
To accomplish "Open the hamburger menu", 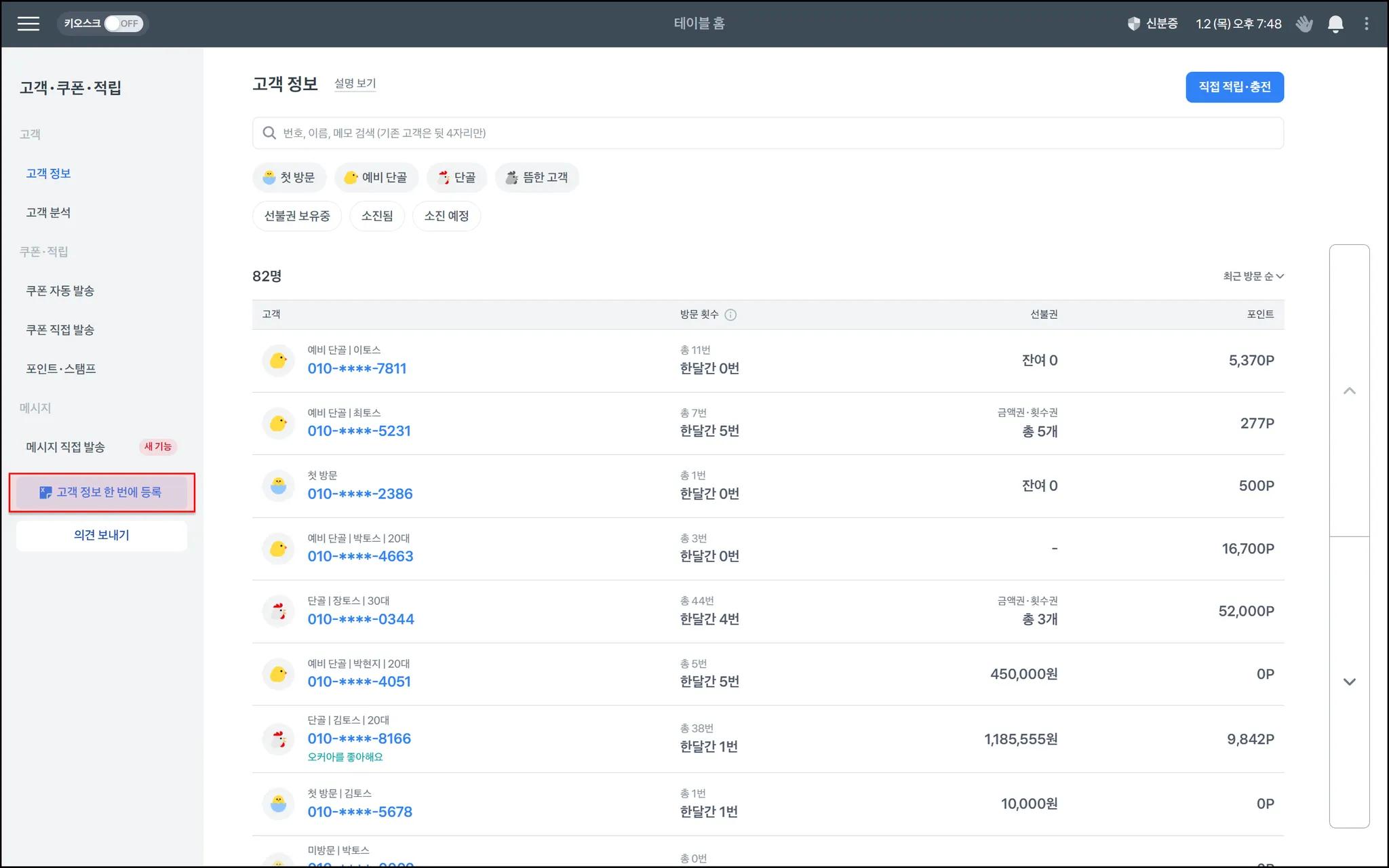I will click(x=28, y=24).
